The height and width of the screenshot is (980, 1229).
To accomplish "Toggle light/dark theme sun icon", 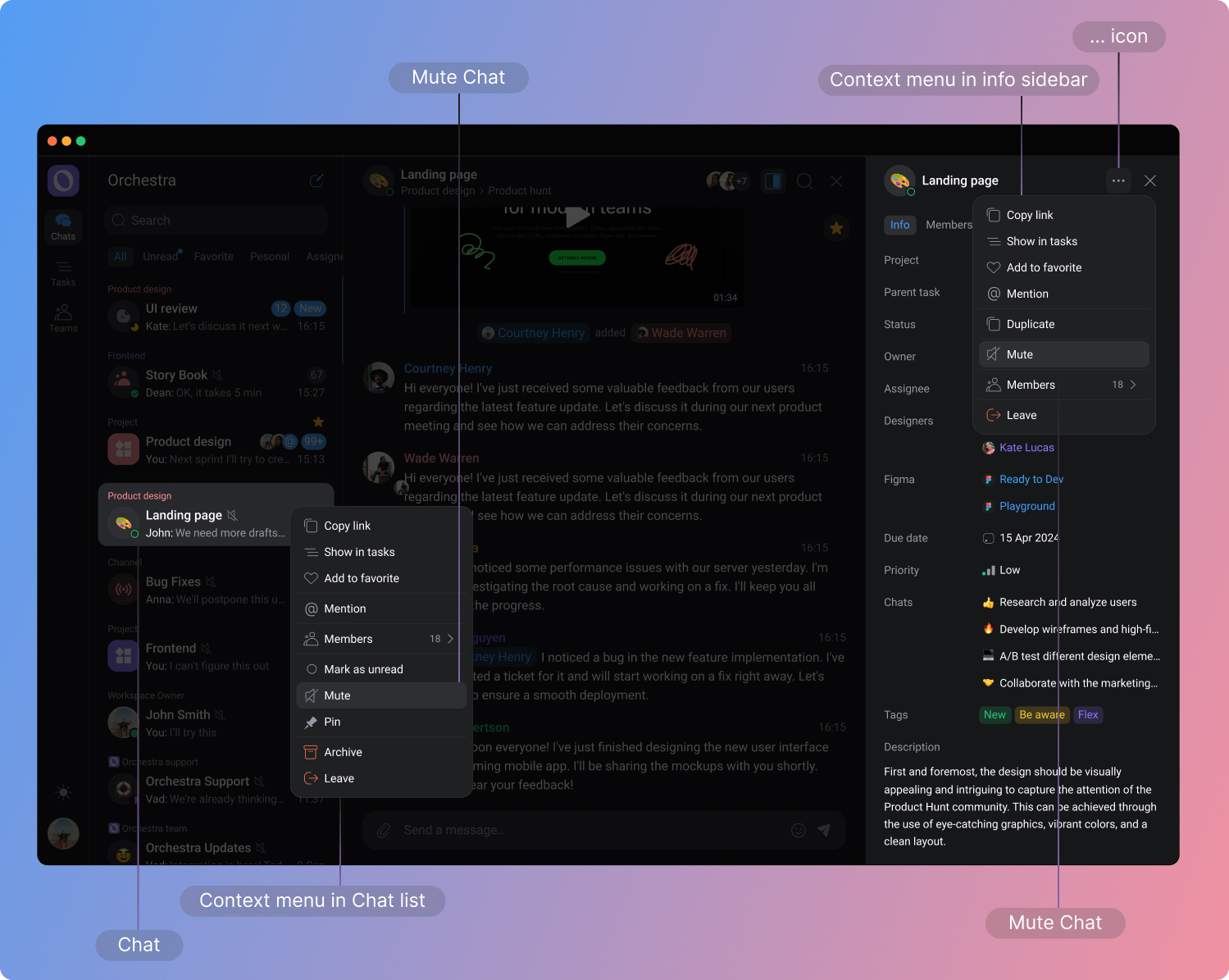I will [63, 791].
